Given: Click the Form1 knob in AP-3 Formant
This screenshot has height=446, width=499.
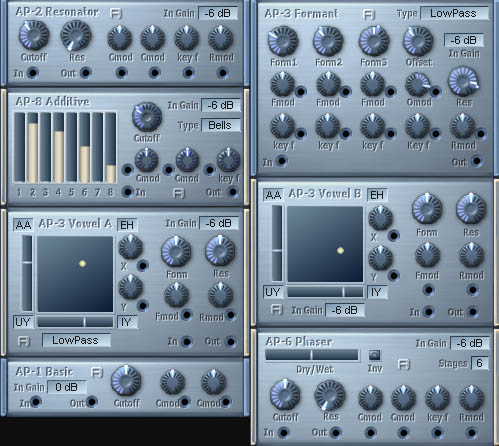Looking at the screenshot, I should tap(283, 41).
